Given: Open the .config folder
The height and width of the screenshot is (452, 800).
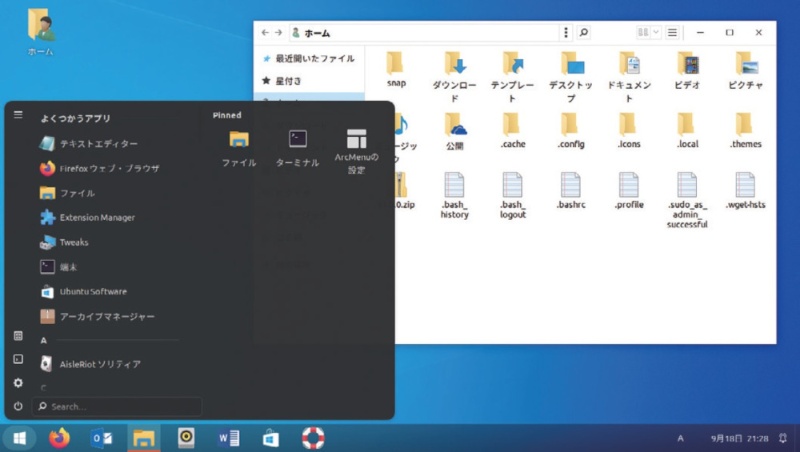Looking at the screenshot, I should [571, 130].
